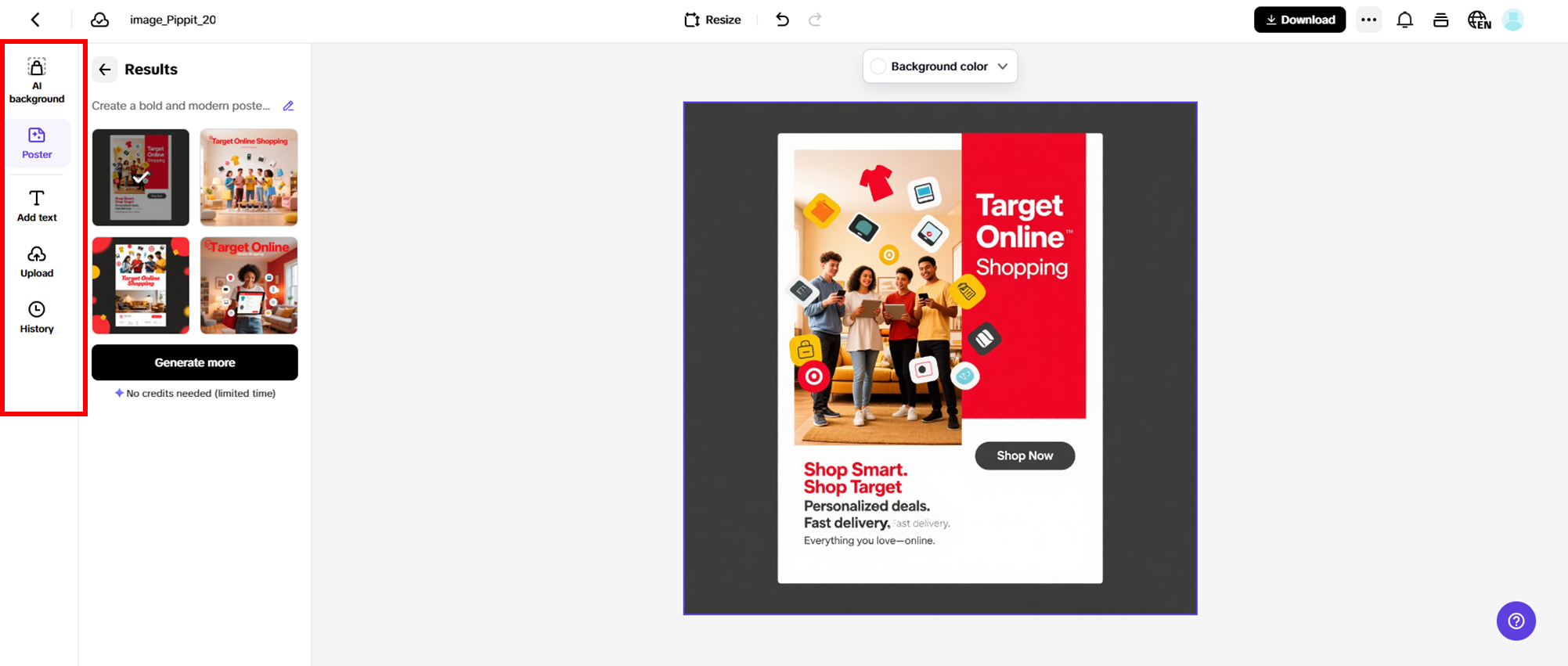
Task: Open the Add text tool
Action: (37, 207)
